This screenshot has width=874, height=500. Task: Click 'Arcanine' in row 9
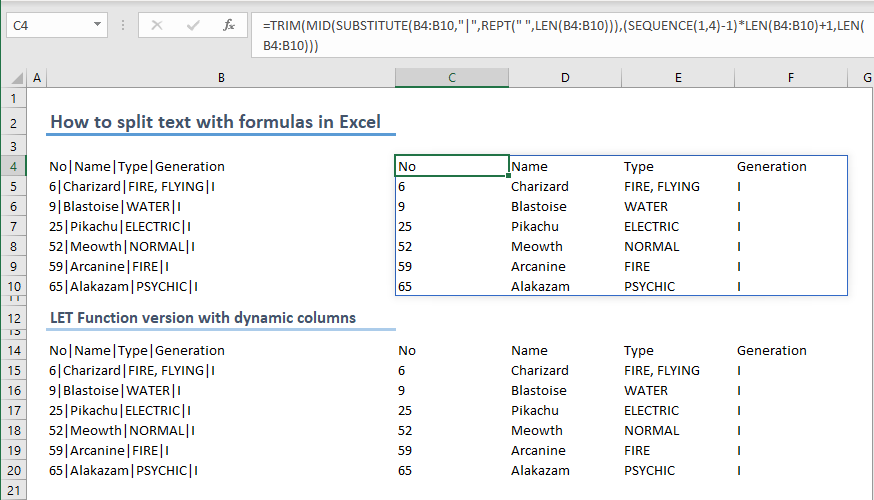(x=538, y=266)
